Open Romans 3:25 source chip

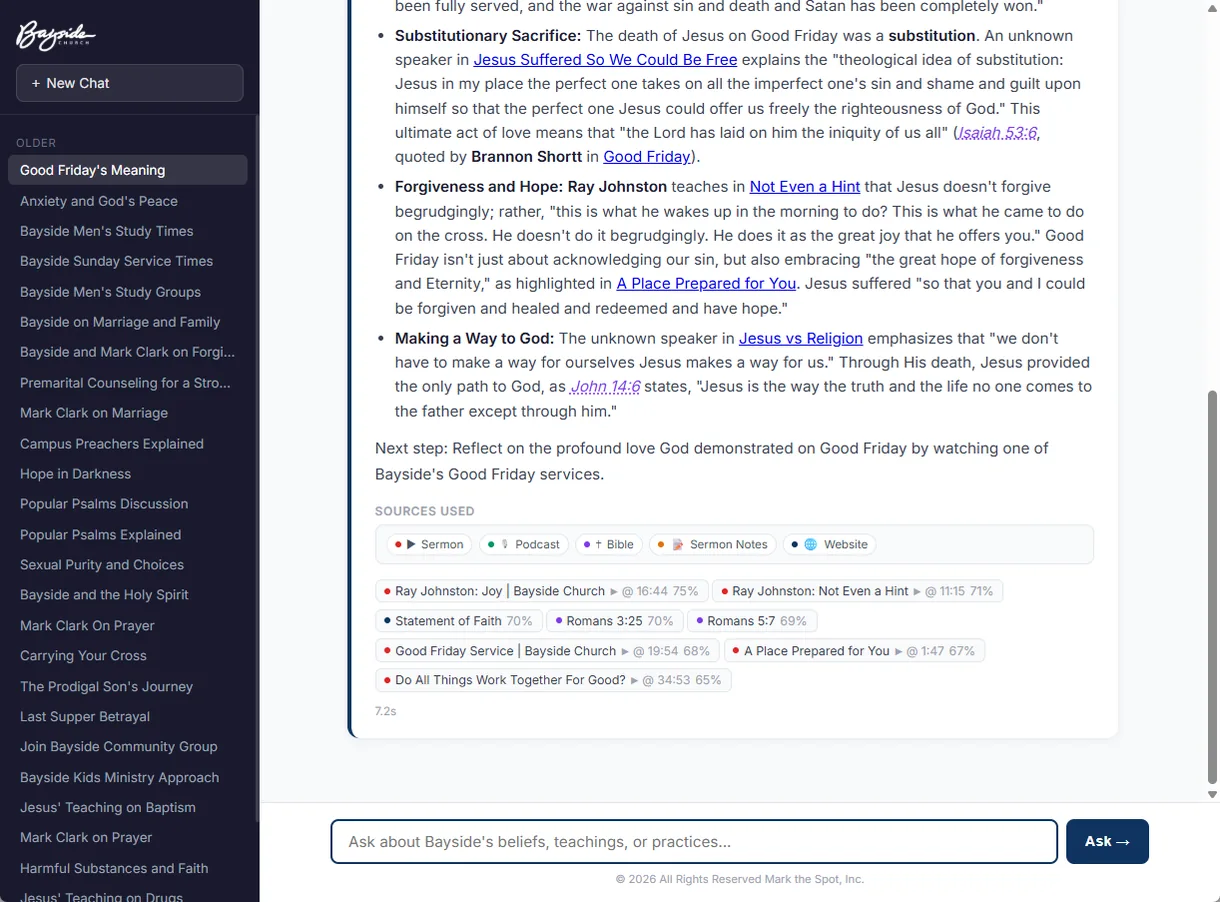[x=615, y=621]
